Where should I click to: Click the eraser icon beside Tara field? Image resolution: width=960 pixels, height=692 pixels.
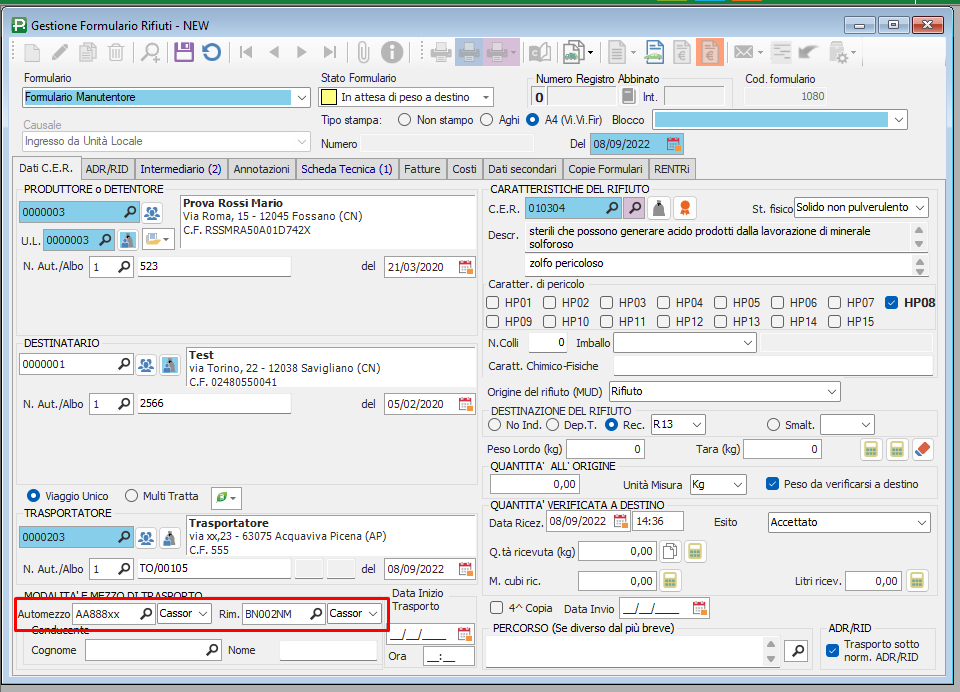click(922, 450)
